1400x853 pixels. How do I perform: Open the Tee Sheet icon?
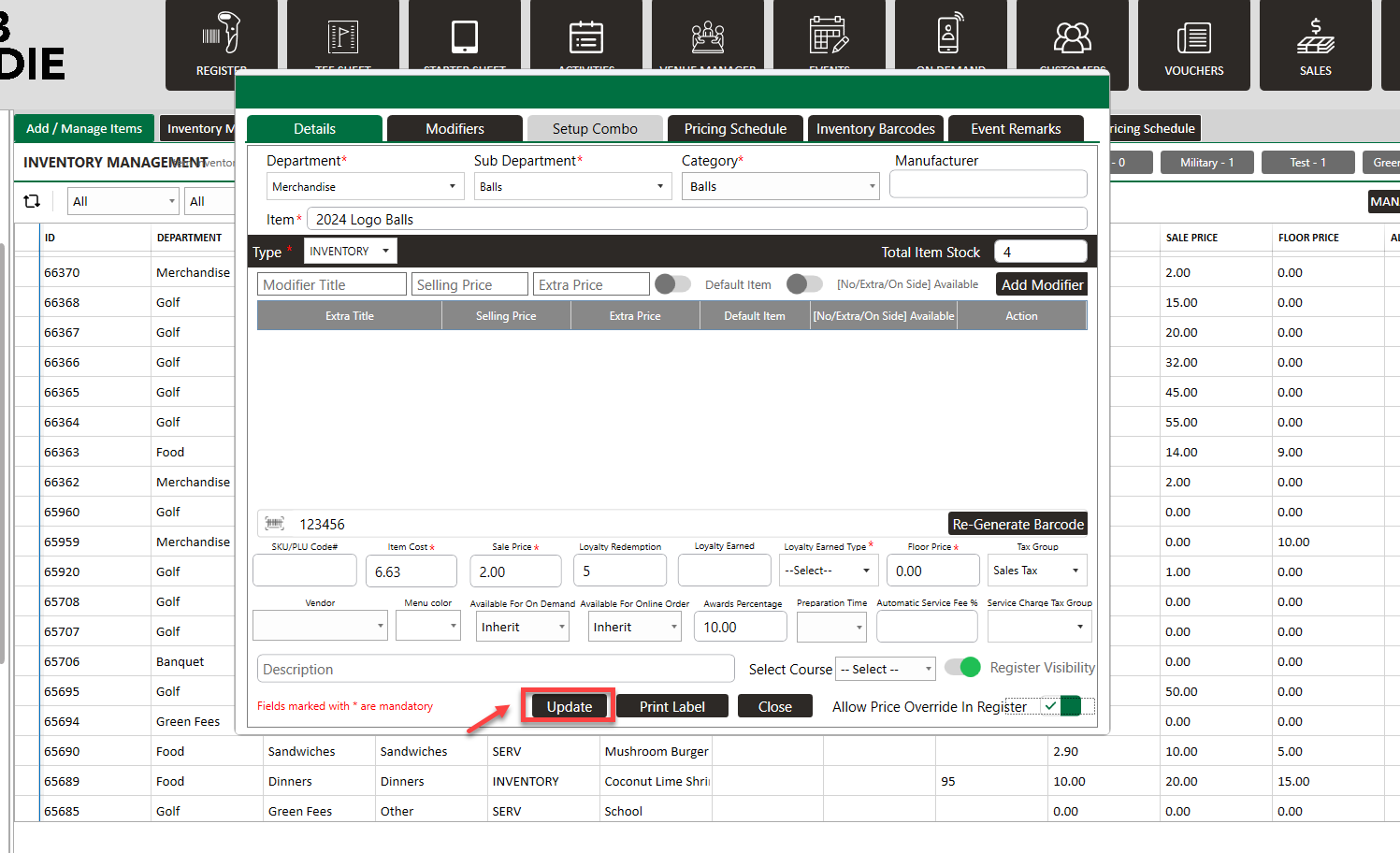click(343, 37)
